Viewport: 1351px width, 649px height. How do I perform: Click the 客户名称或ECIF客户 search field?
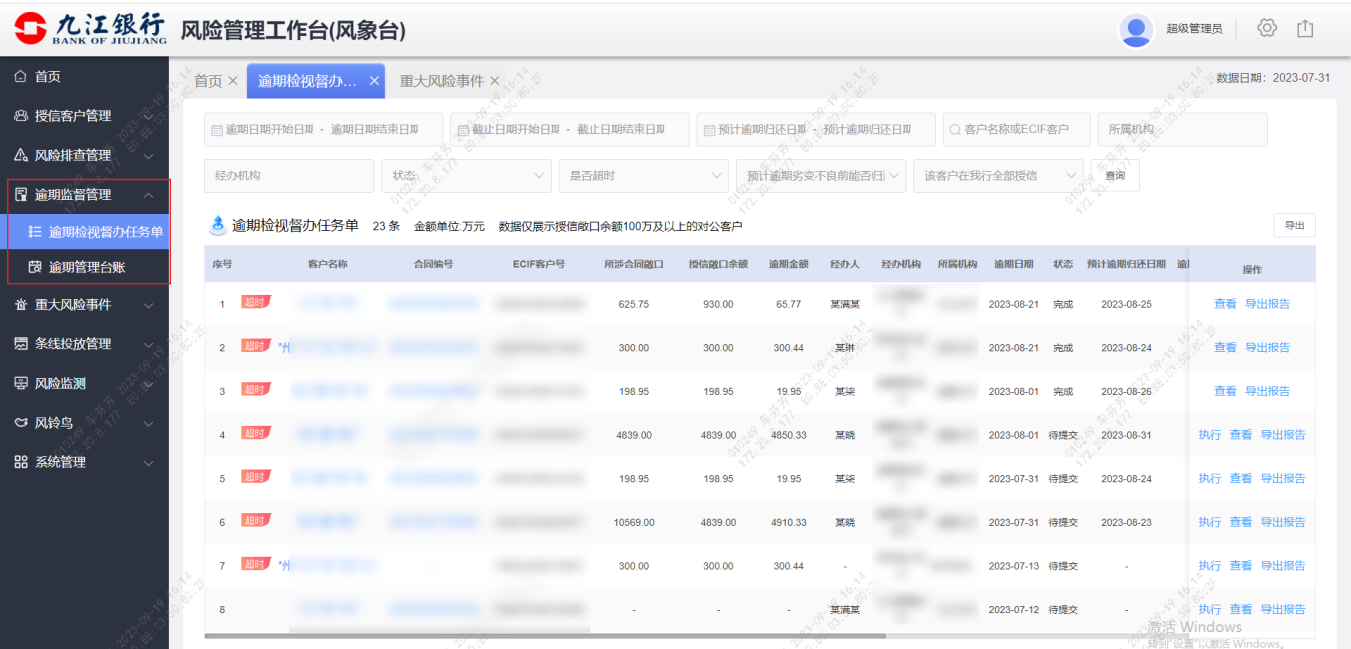point(1016,129)
